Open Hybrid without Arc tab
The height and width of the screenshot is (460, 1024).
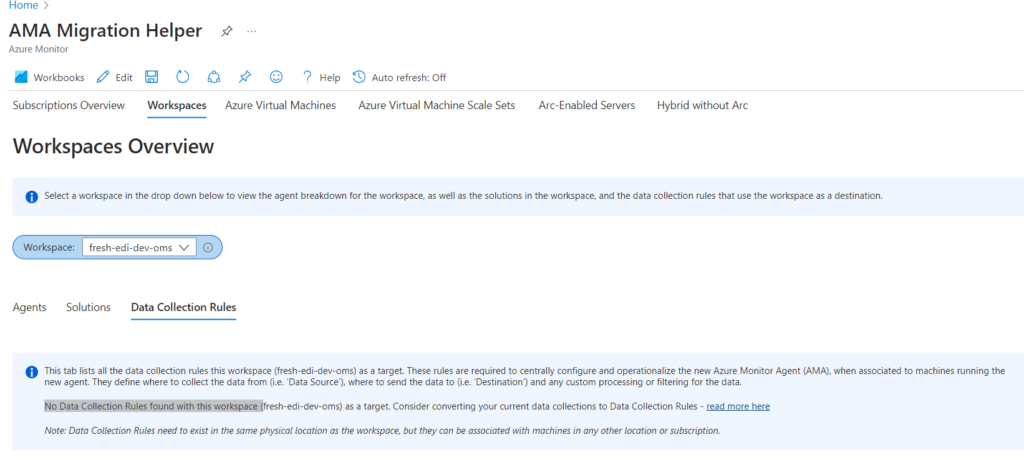(703, 105)
